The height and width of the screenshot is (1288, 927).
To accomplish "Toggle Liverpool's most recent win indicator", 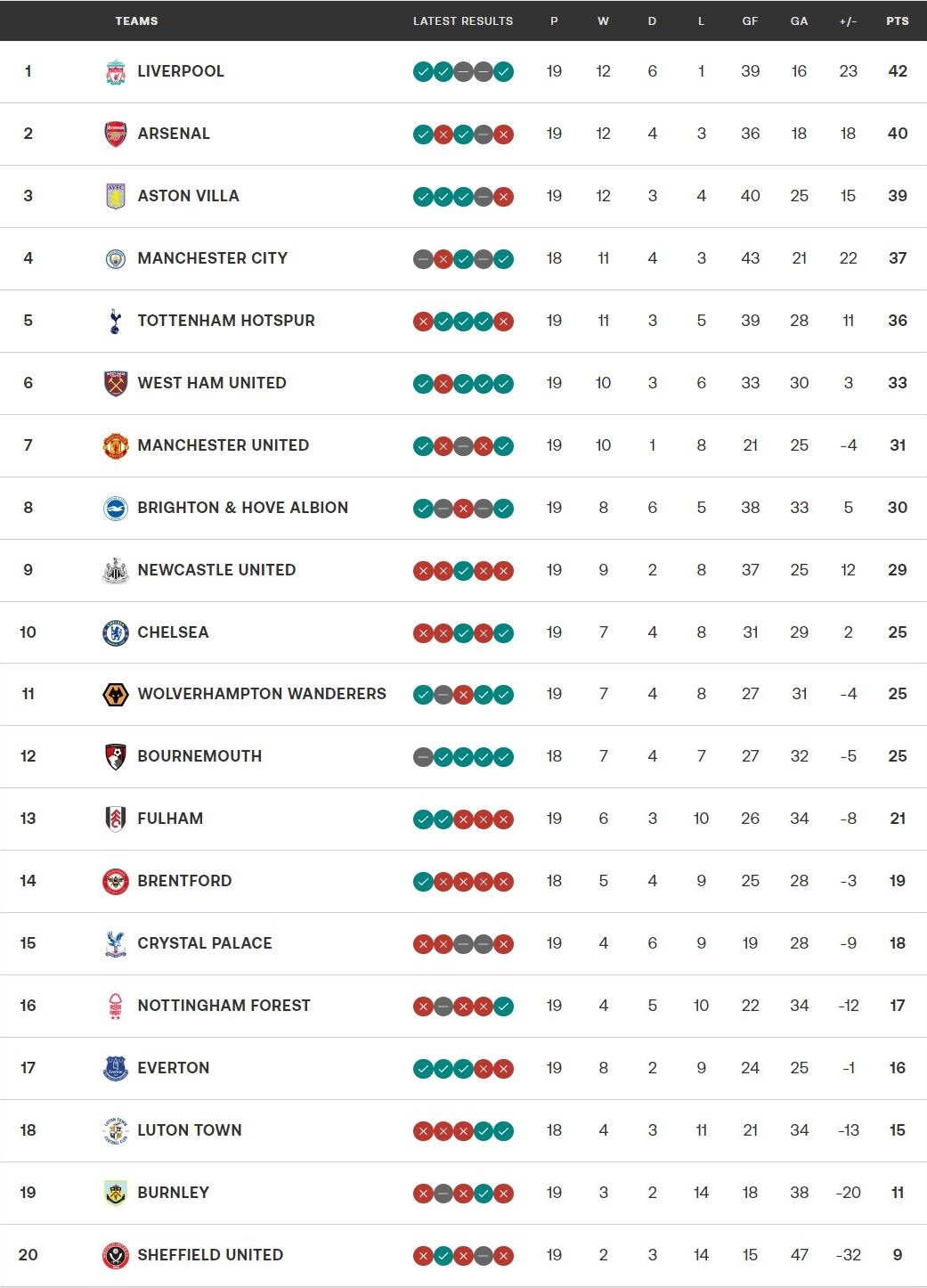I will pyautogui.click(x=504, y=71).
